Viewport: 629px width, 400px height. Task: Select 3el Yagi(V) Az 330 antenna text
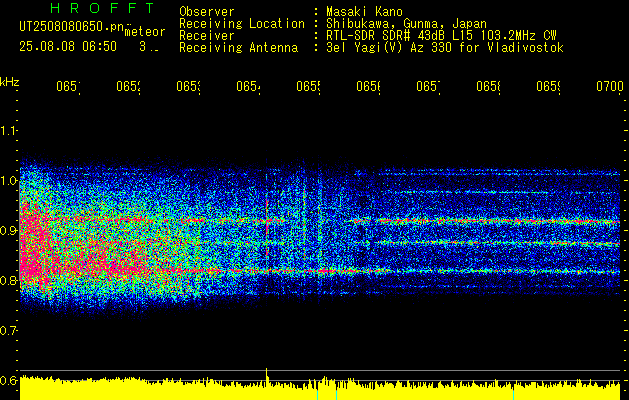pos(445,48)
